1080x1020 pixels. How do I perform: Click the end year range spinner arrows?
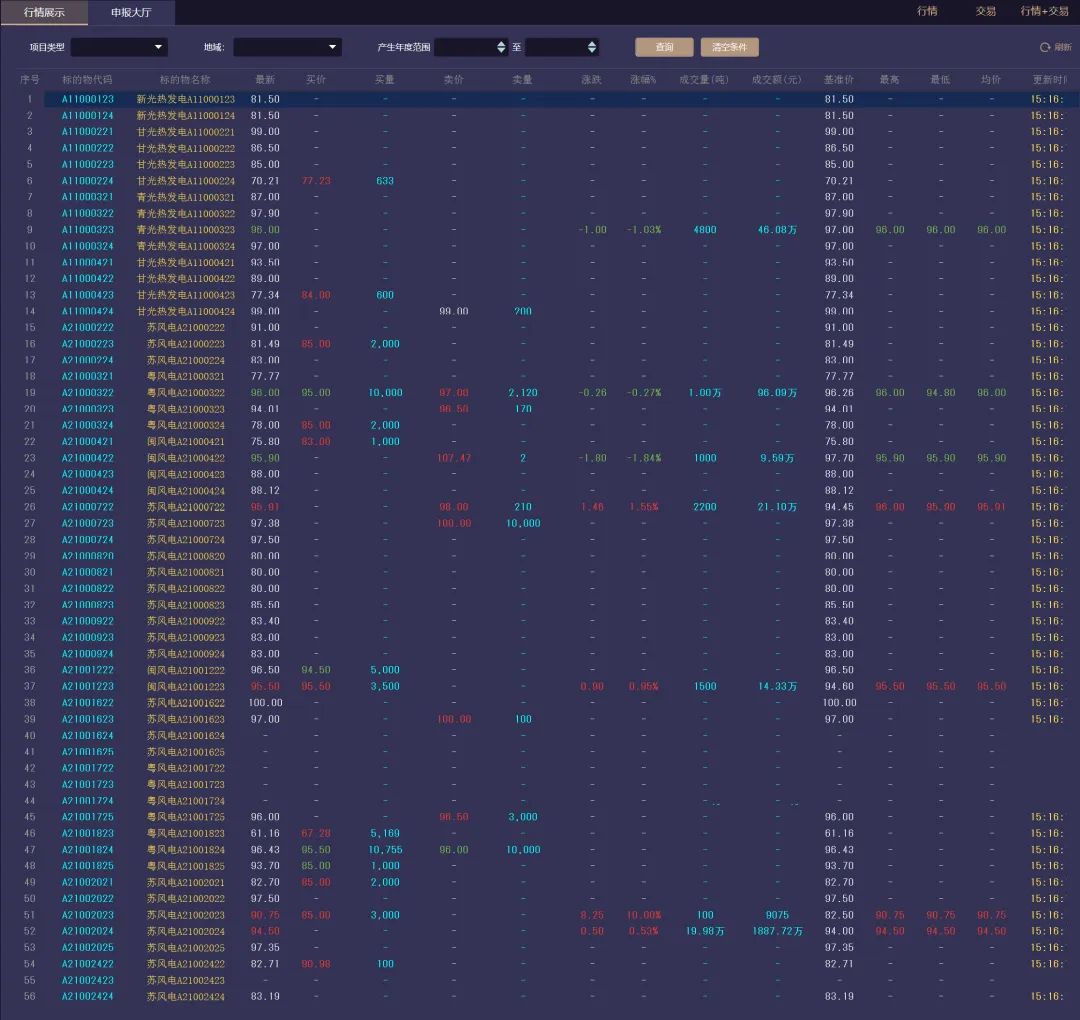pyautogui.click(x=592, y=47)
